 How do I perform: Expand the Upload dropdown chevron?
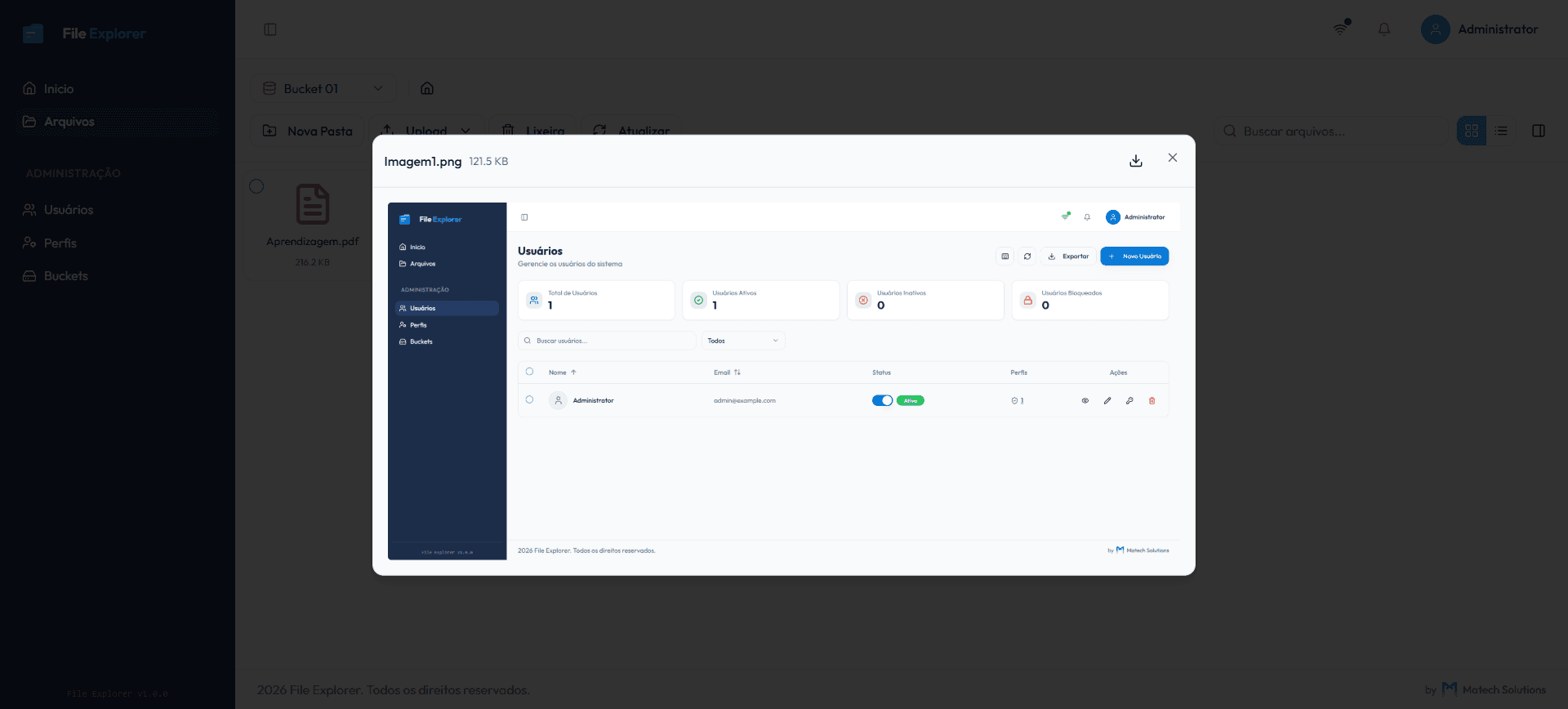tap(465, 131)
